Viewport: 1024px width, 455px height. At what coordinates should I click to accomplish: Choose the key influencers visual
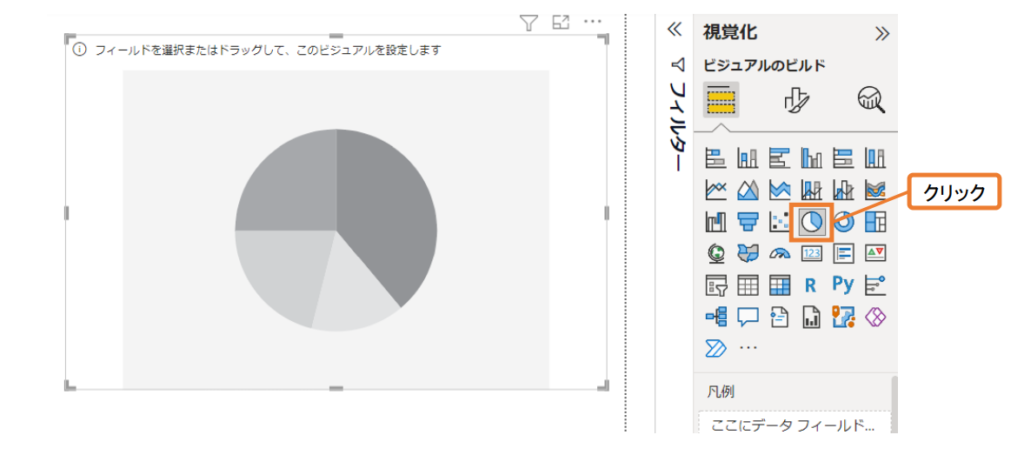pyautogui.click(x=875, y=285)
